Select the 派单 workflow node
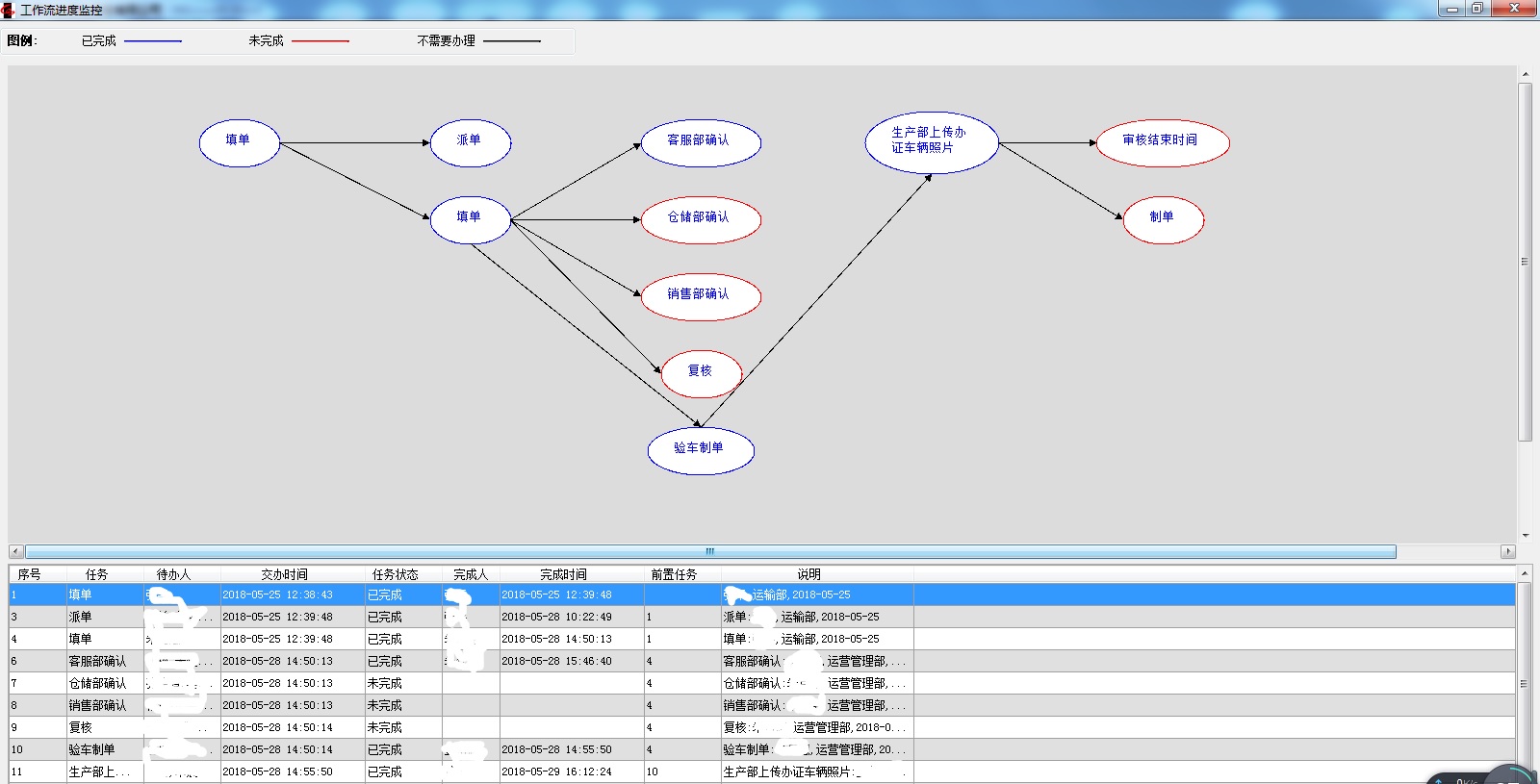This screenshot has width=1540, height=784. [470, 143]
